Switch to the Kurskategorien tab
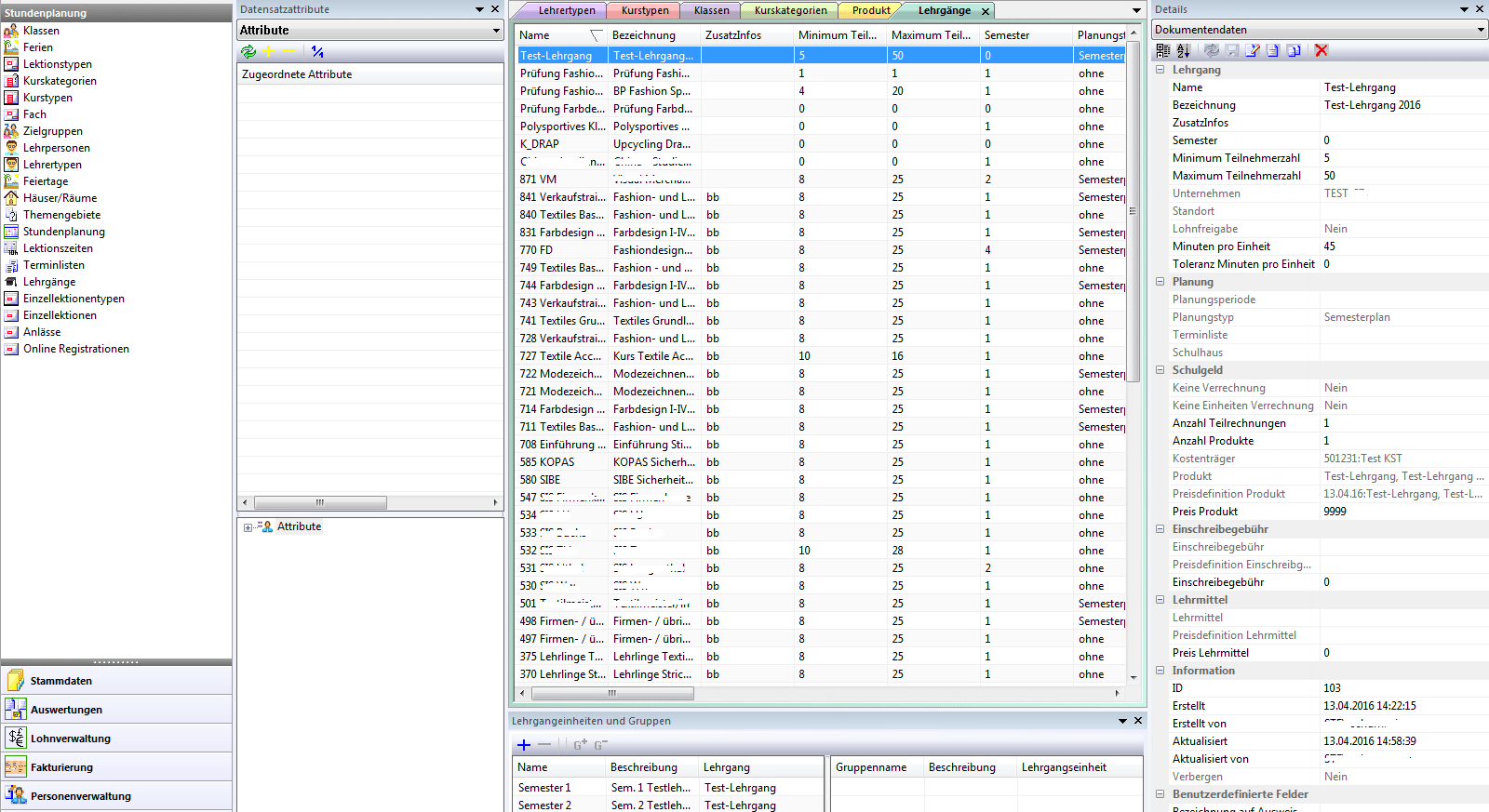Screen dimensions: 1489x812 [790, 10]
